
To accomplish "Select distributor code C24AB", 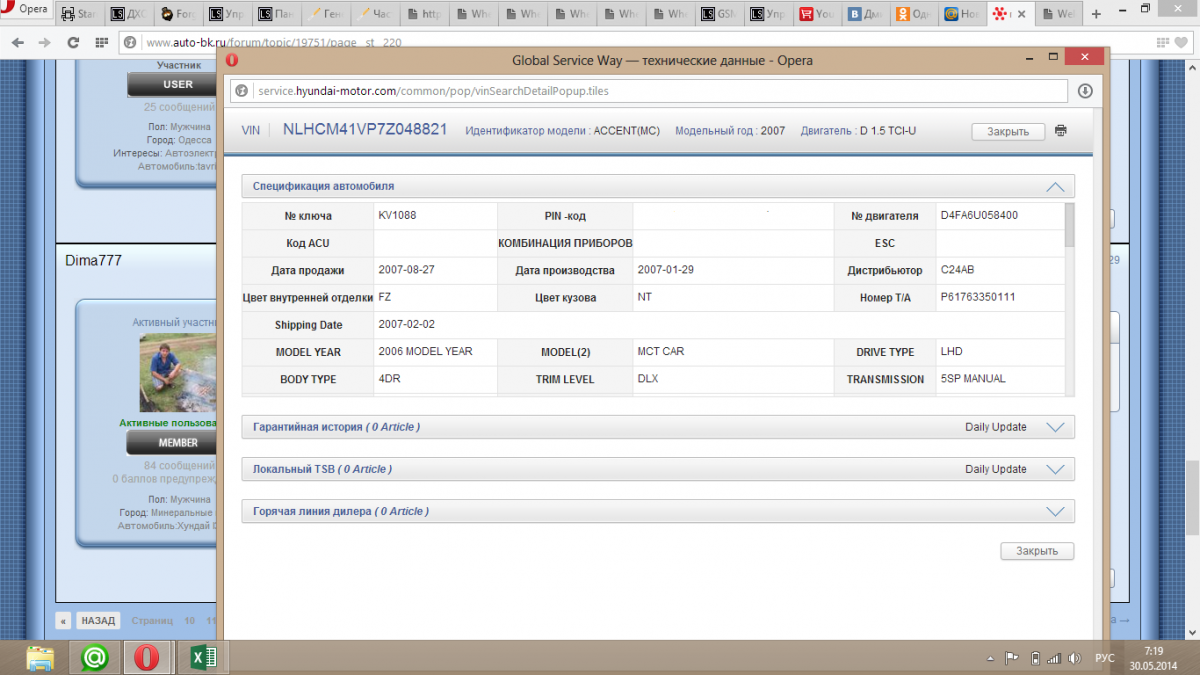I will coord(957,270).
